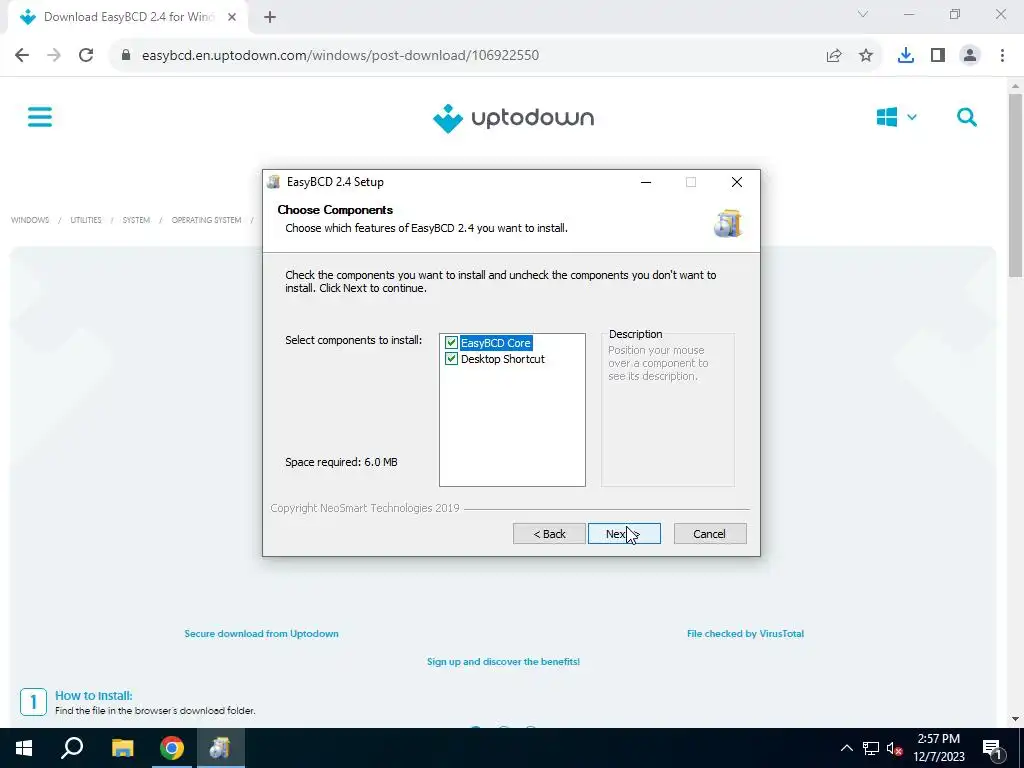The width and height of the screenshot is (1024, 768).
Task: Click Secure download from Uptodown
Action: pyautogui.click(x=261, y=633)
